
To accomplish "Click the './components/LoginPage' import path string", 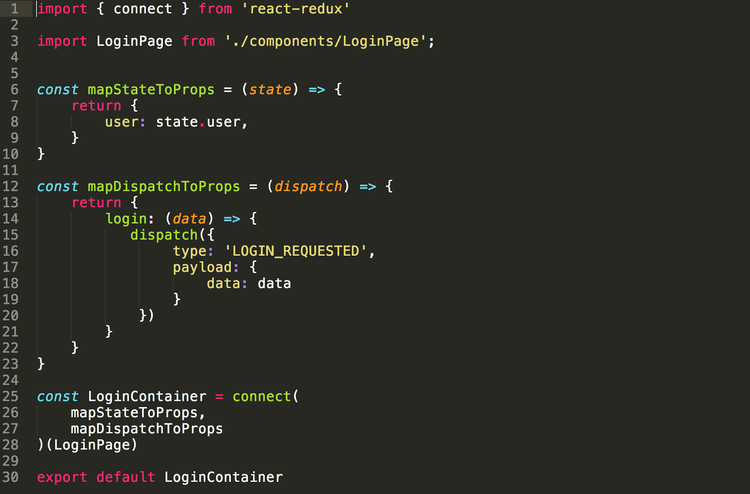I will (x=326, y=41).
